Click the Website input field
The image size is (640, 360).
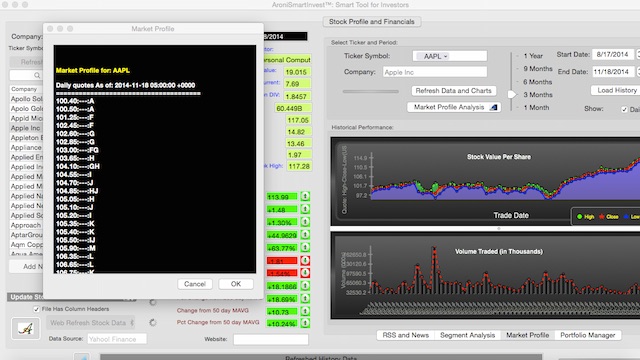271,339
